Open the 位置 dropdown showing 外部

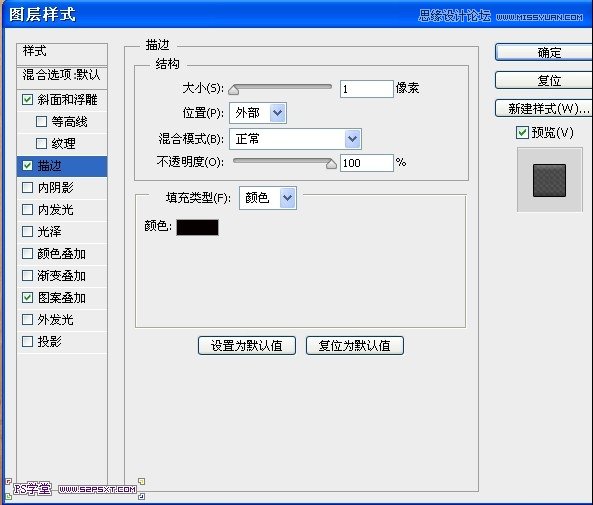click(x=258, y=113)
